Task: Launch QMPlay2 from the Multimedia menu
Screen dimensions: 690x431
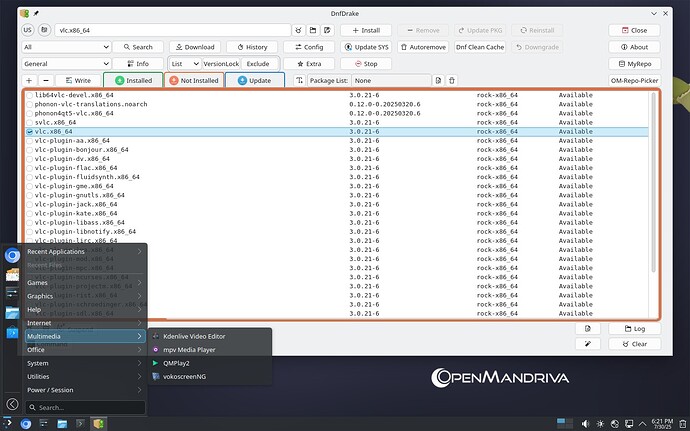Action: (x=209, y=363)
